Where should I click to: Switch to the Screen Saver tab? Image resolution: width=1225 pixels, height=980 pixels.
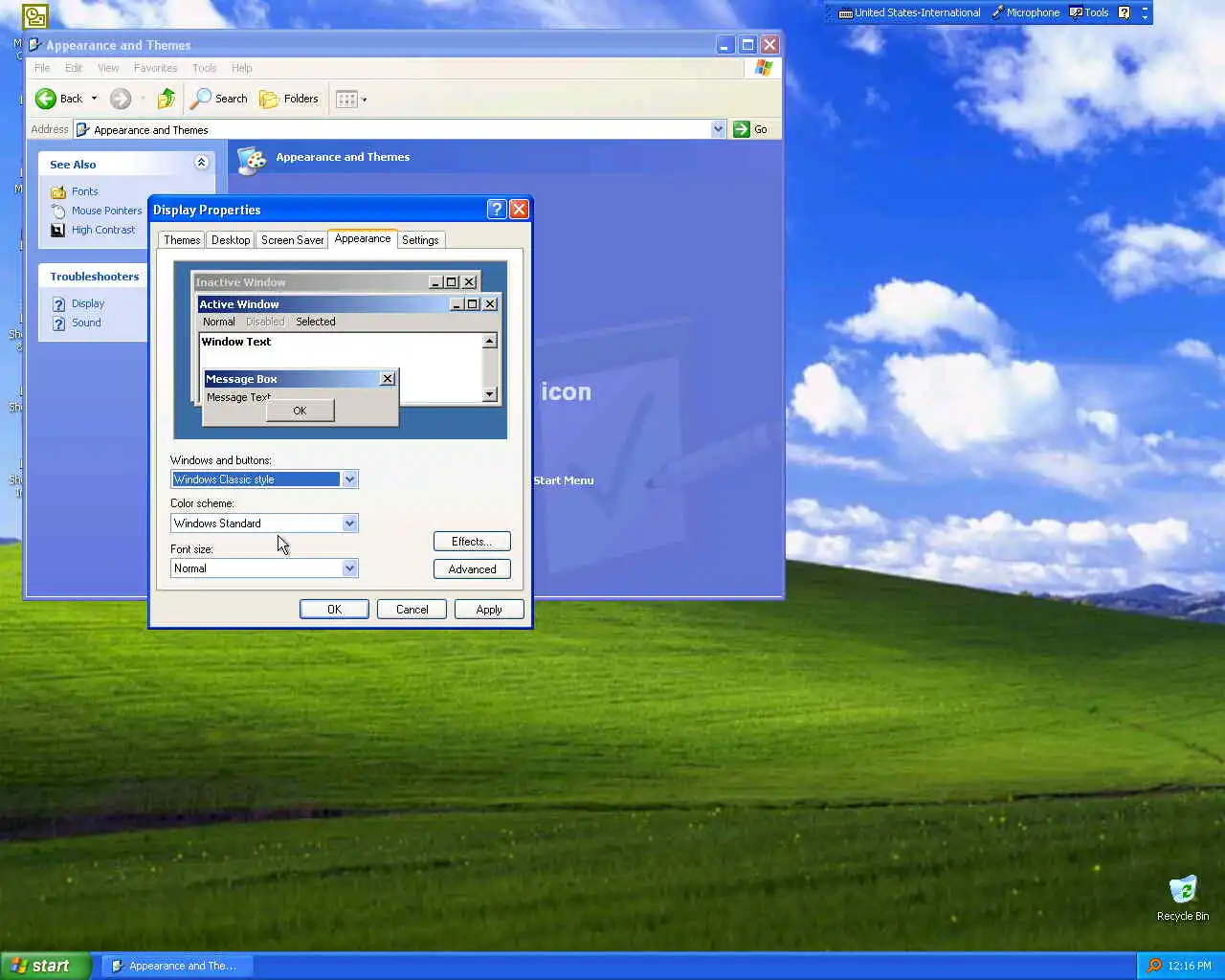tap(292, 240)
